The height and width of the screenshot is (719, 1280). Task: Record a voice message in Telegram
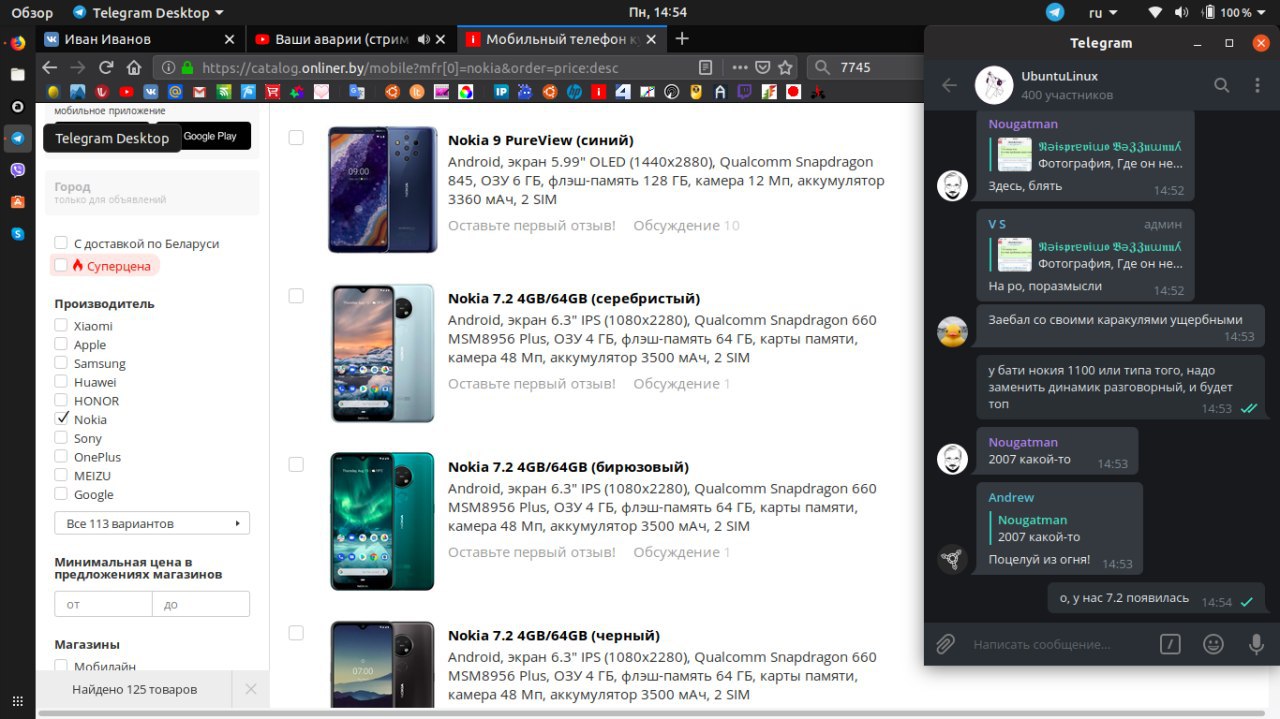click(x=1257, y=644)
